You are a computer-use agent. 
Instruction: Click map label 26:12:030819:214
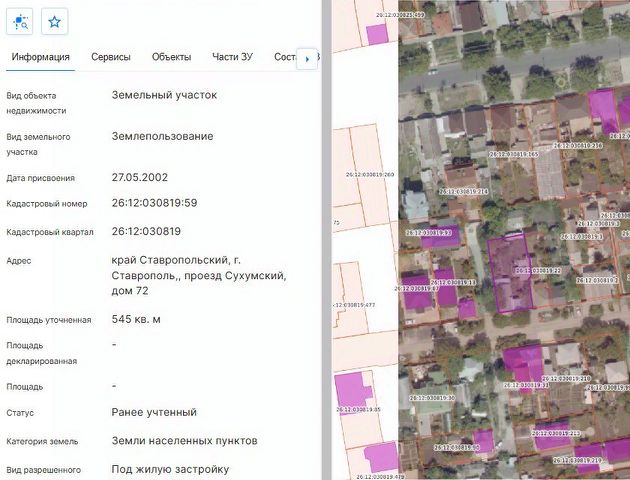click(x=464, y=192)
